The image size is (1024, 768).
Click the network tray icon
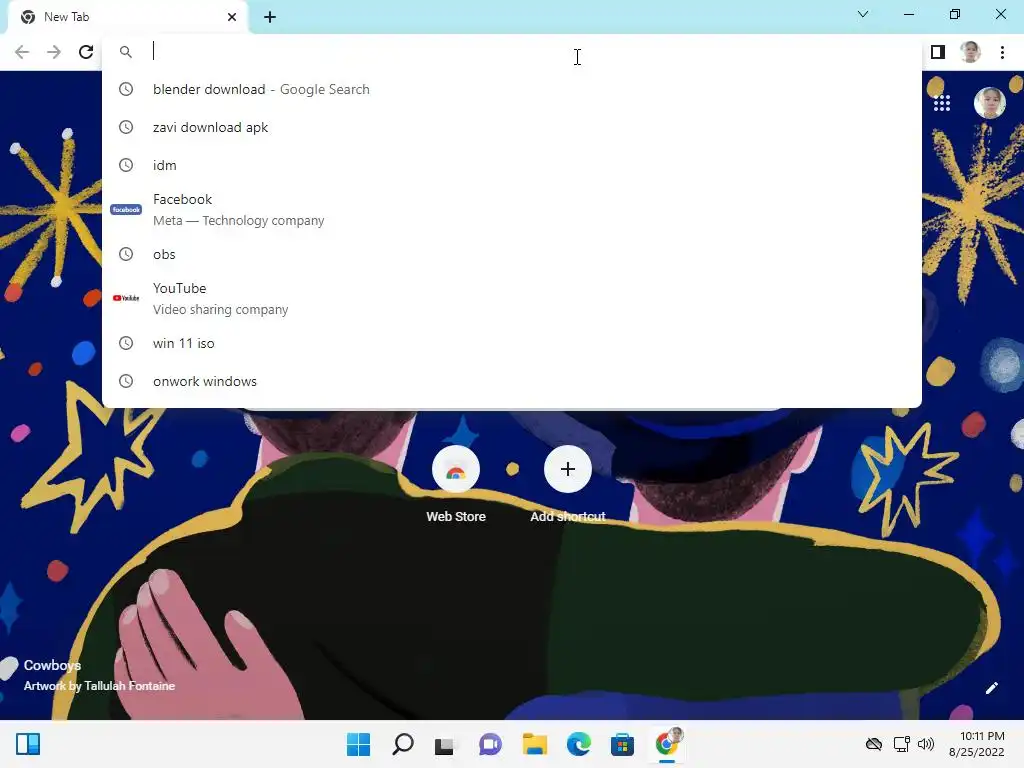tap(902, 744)
